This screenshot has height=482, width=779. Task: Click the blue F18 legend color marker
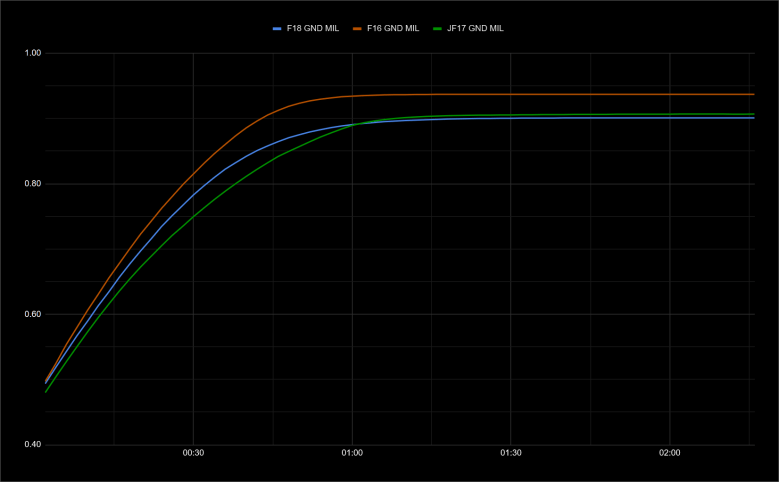coord(277,28)
